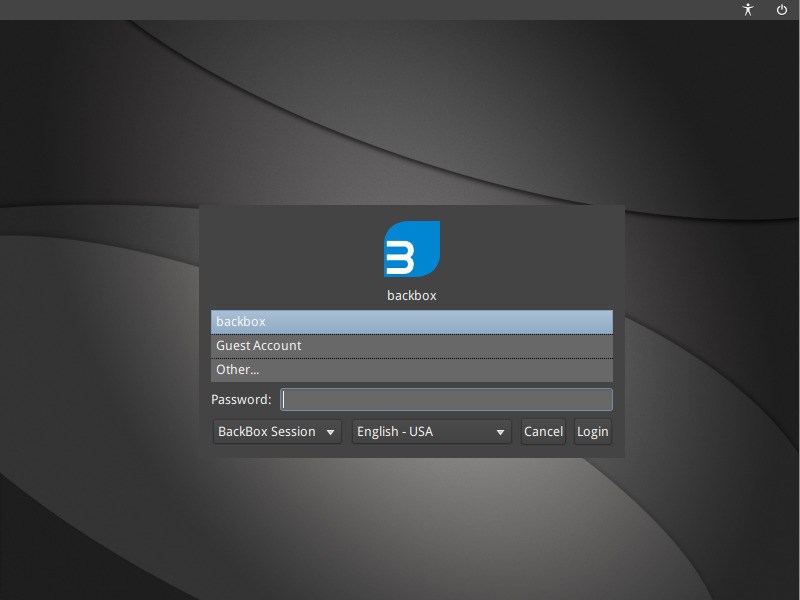Image resolution: width=800 pixels, height=600 pixels.
Task: Click the Cancel button
Action: click(x=543, y=432)
